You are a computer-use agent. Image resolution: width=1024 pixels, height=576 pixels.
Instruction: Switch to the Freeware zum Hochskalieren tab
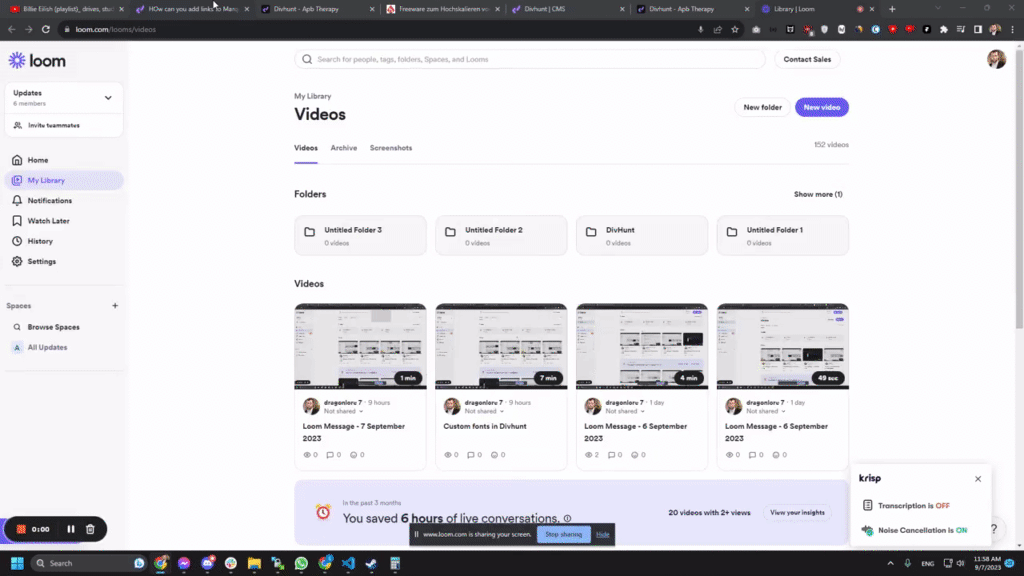point(443,9)
